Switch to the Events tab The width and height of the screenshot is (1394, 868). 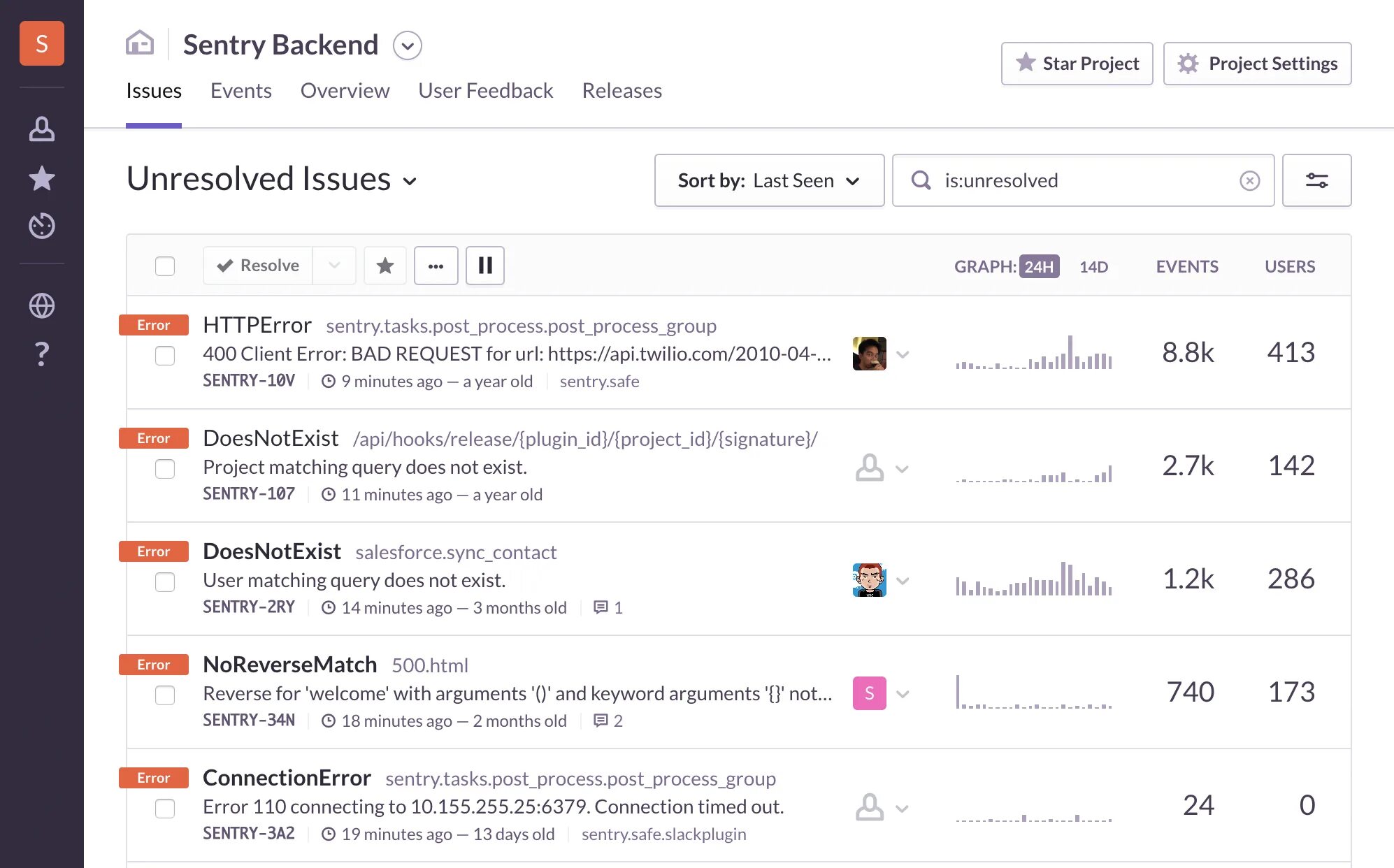(x=240, y=91)
